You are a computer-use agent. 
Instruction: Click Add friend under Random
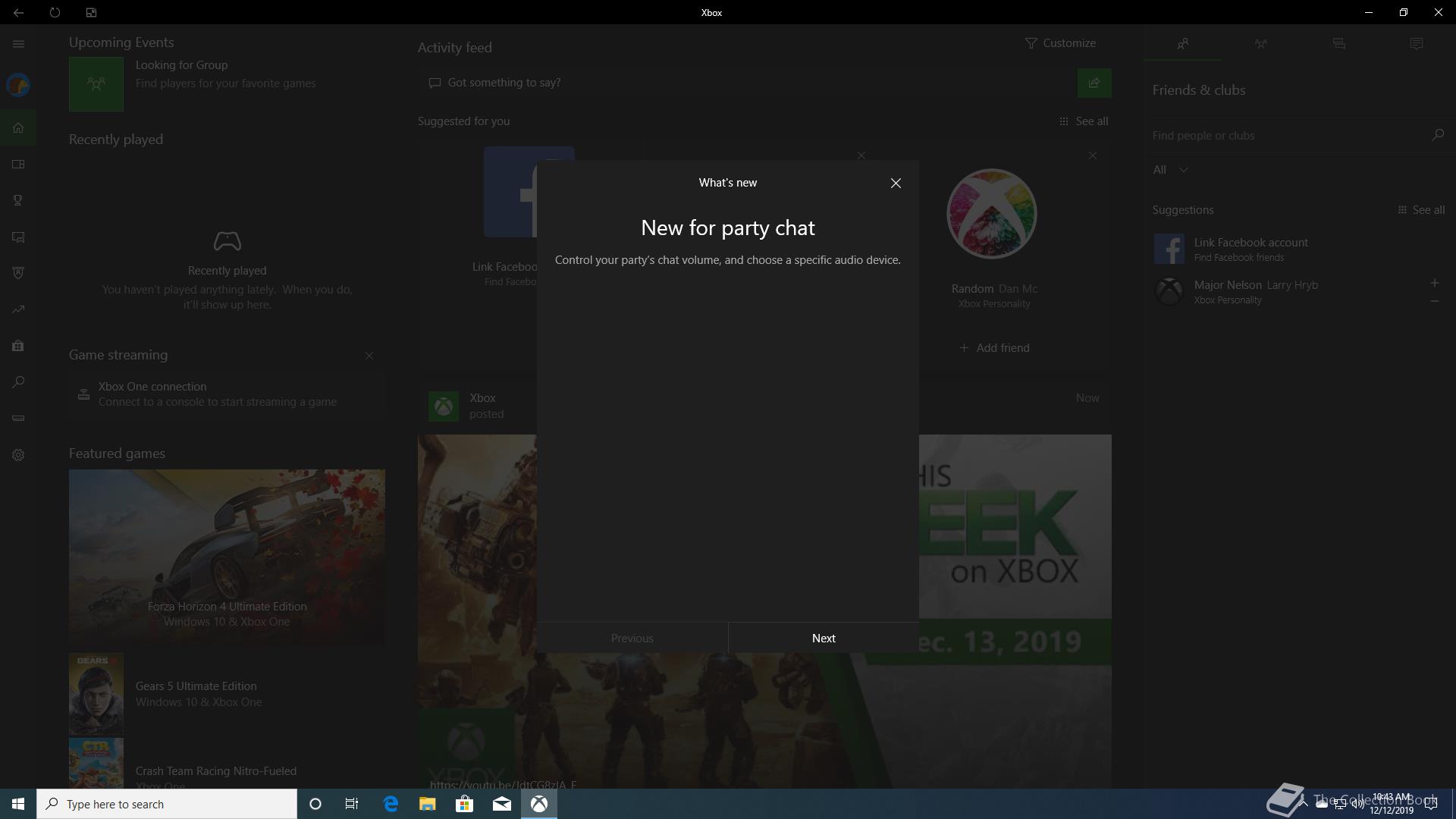click(994, 348)
